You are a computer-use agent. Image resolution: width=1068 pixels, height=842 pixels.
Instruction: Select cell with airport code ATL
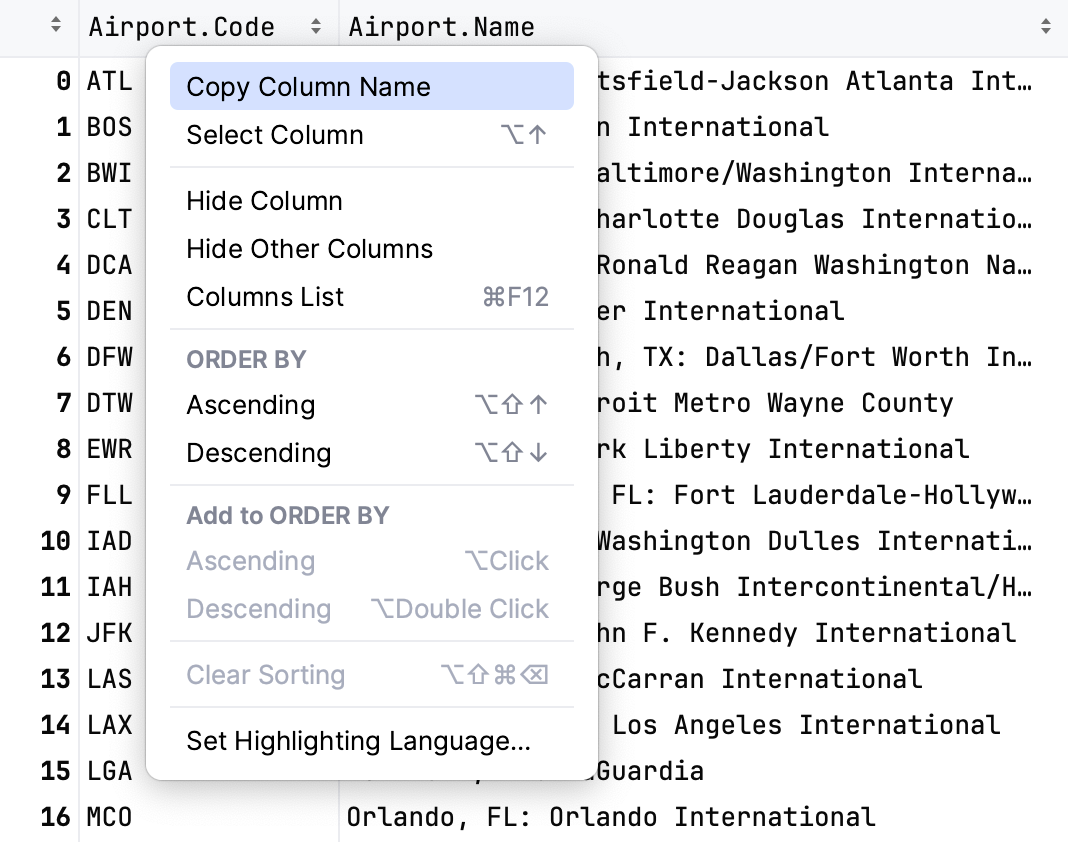pyautogui.click(x=109, y=81)
